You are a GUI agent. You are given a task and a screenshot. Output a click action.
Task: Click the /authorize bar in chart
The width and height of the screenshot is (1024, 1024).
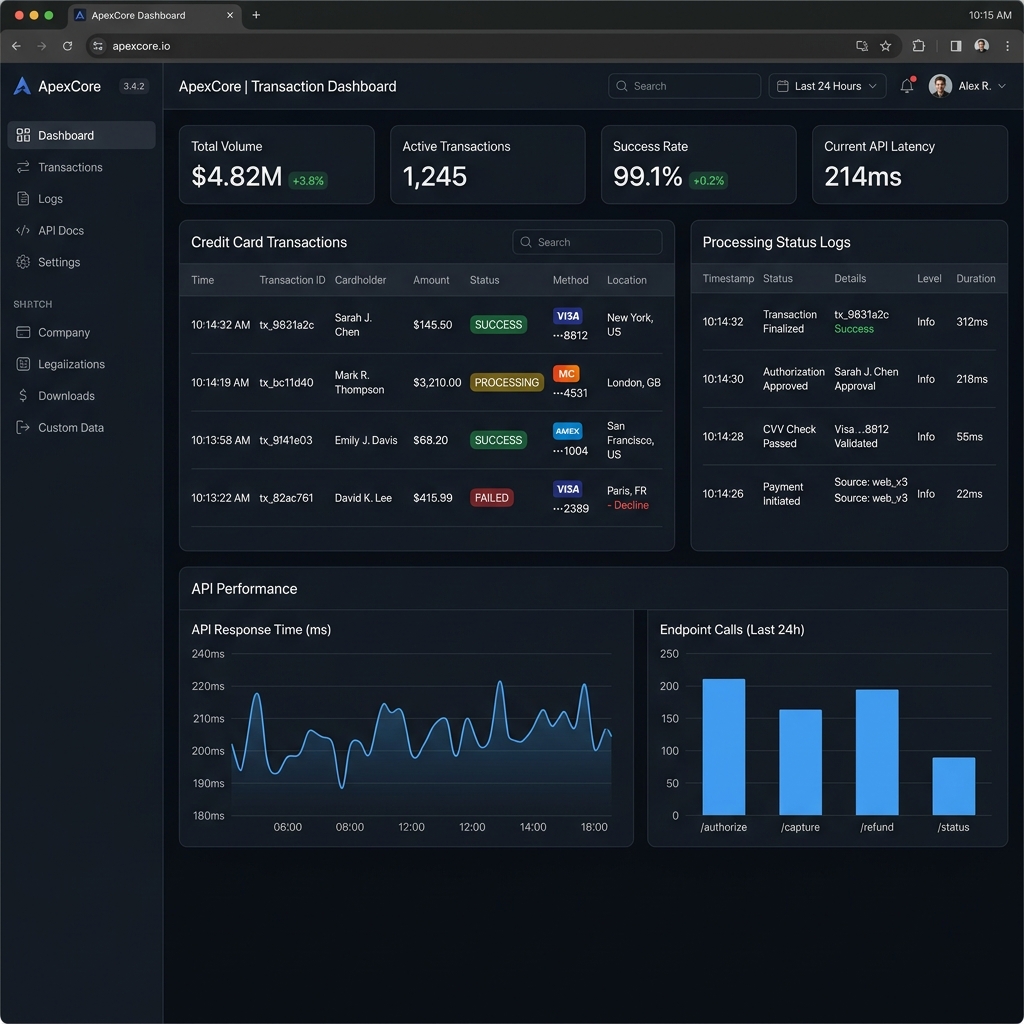(x=724, y=747)
